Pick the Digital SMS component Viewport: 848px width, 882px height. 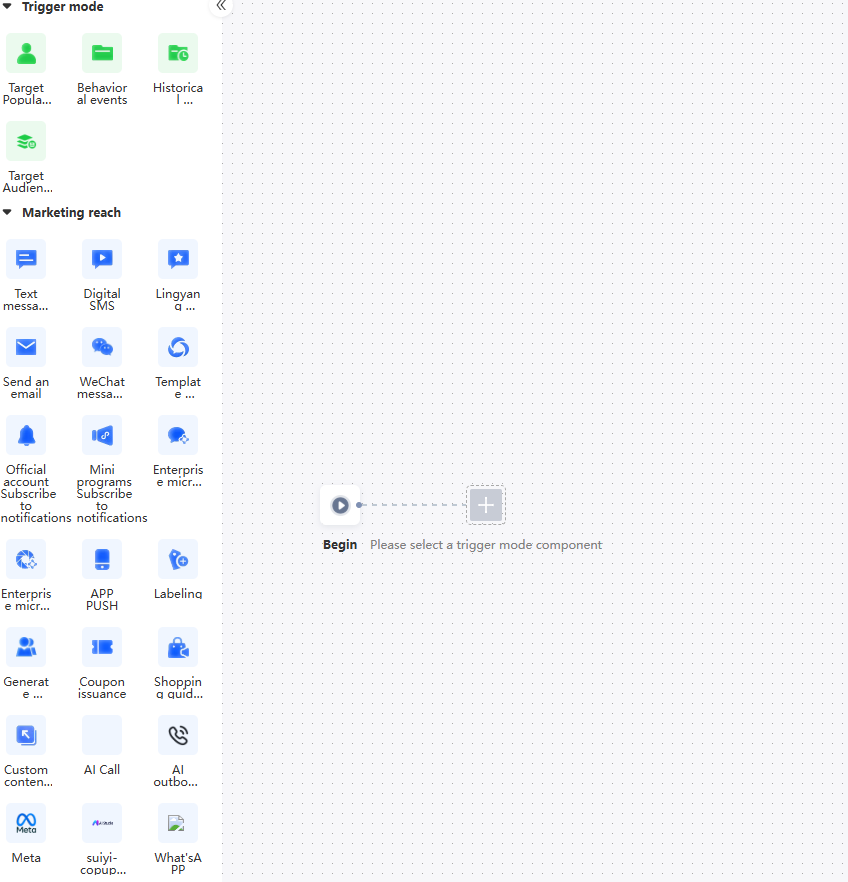102,259
